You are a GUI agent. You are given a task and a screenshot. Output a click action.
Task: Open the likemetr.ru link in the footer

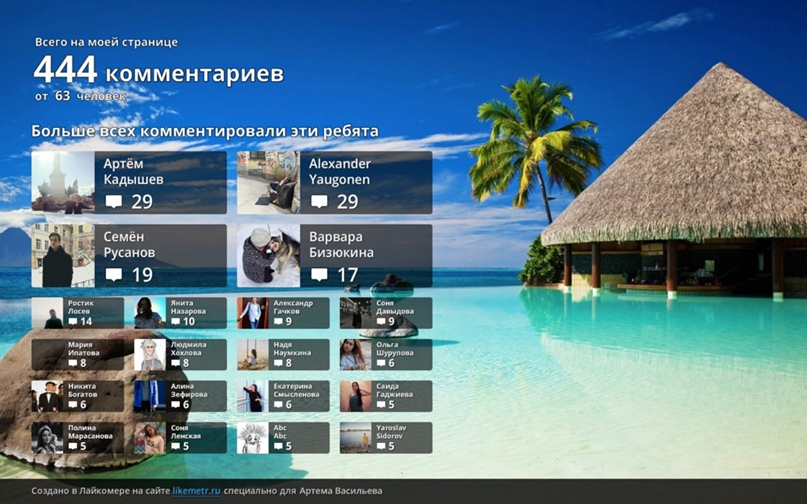[196, 491]
